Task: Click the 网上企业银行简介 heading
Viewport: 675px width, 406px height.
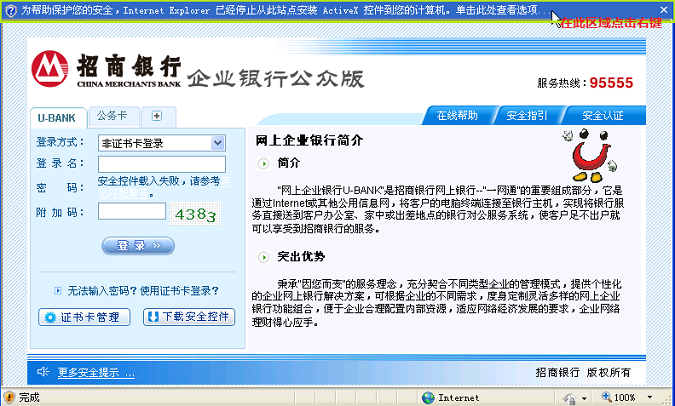Action: pyautogui.click(x=310, y=140)
